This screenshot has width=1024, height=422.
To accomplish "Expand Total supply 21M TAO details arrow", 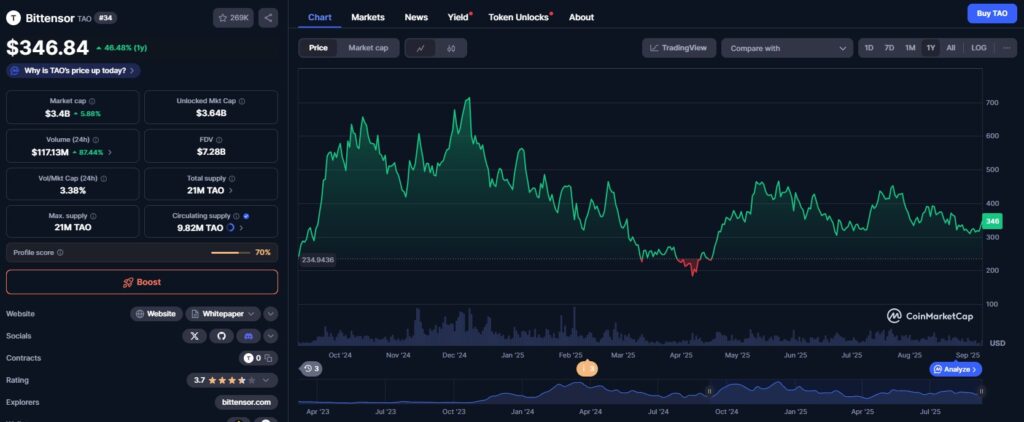I will click(x=231, y=191).
